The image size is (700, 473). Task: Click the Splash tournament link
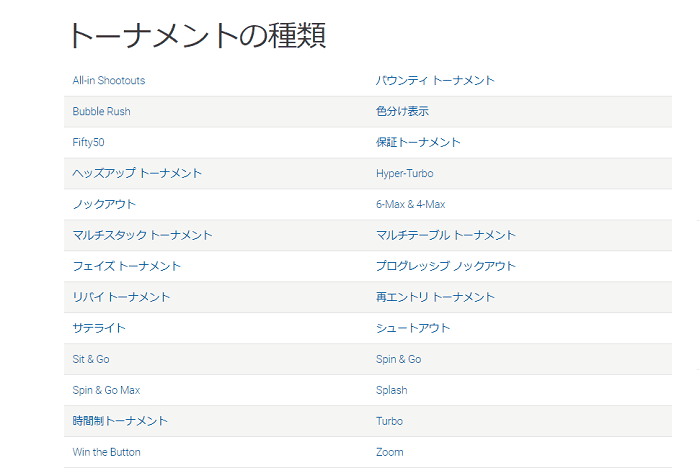392,390
